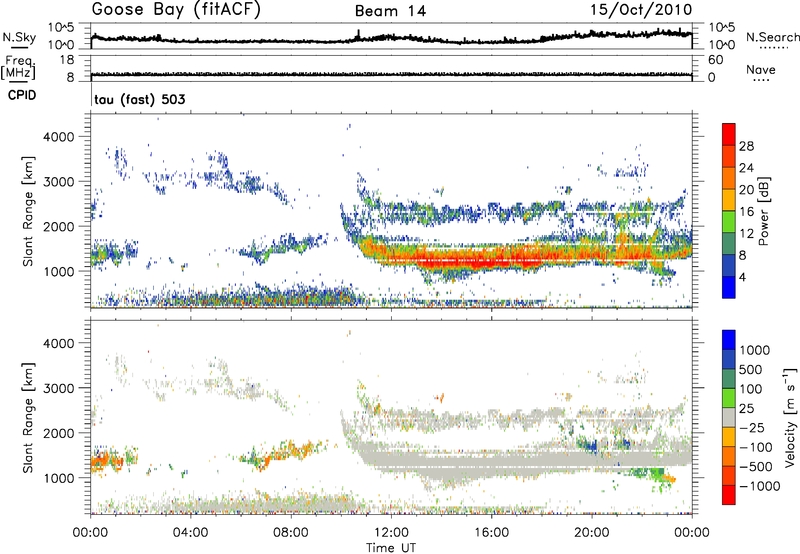Click the "N.Search" legend label
Viewport: 800px width, 554px height.
772,37
